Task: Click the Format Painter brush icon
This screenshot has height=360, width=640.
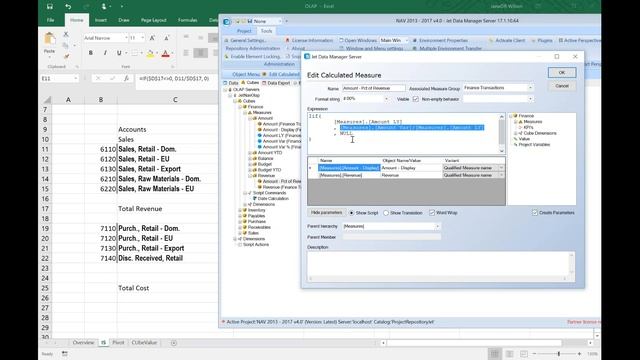Action: coord(66,56)
